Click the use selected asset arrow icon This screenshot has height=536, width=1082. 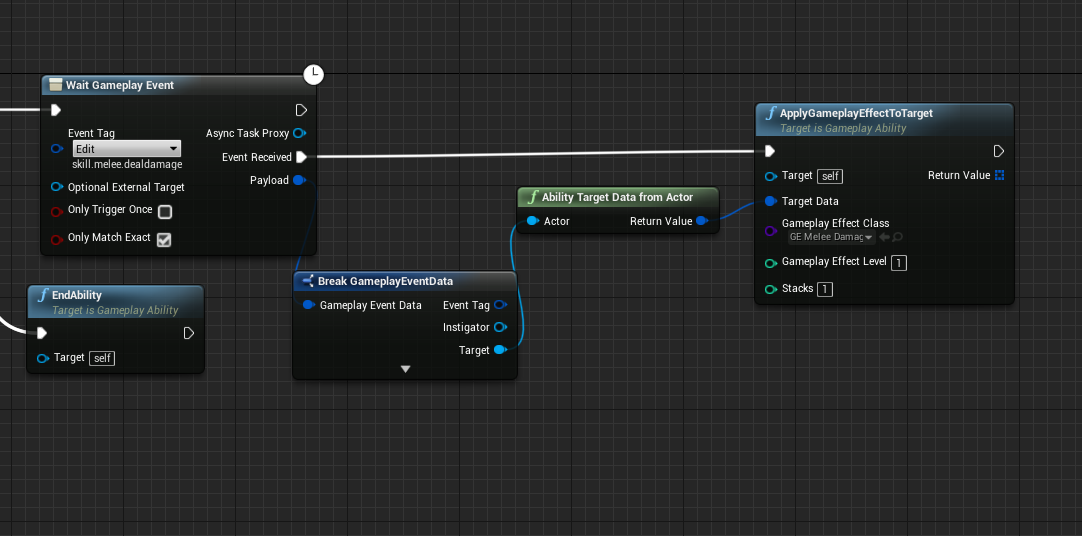pyautogui.click(x=884, y=237)
